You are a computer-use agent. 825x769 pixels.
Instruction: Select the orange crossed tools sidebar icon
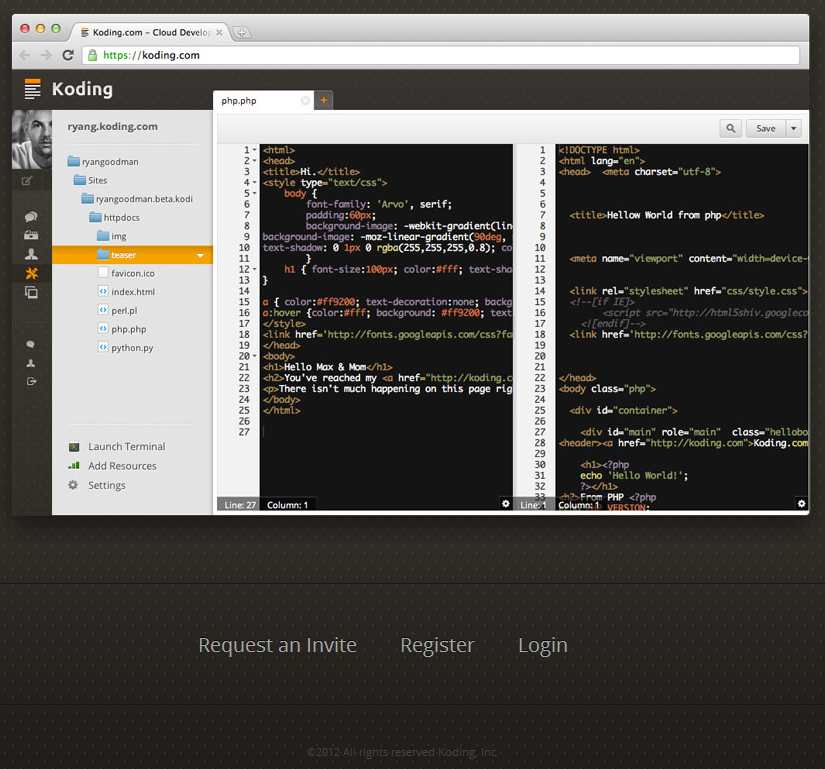tap(31, 273)
